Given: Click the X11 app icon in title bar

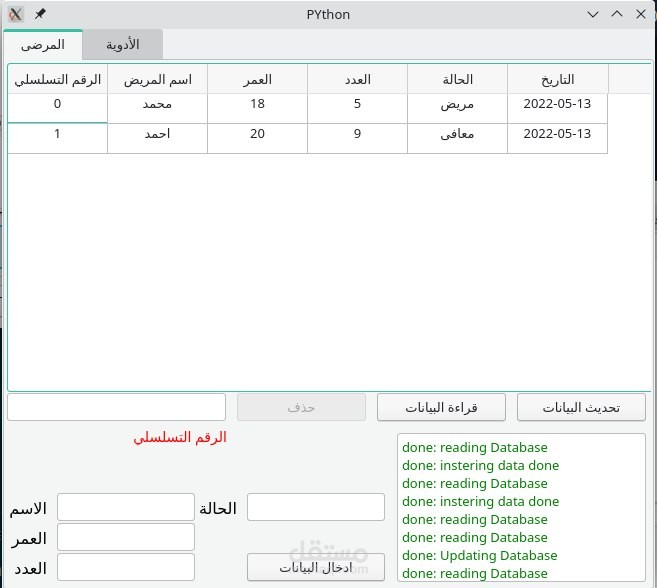Looking at the screenshot, I should coord(16,15).
